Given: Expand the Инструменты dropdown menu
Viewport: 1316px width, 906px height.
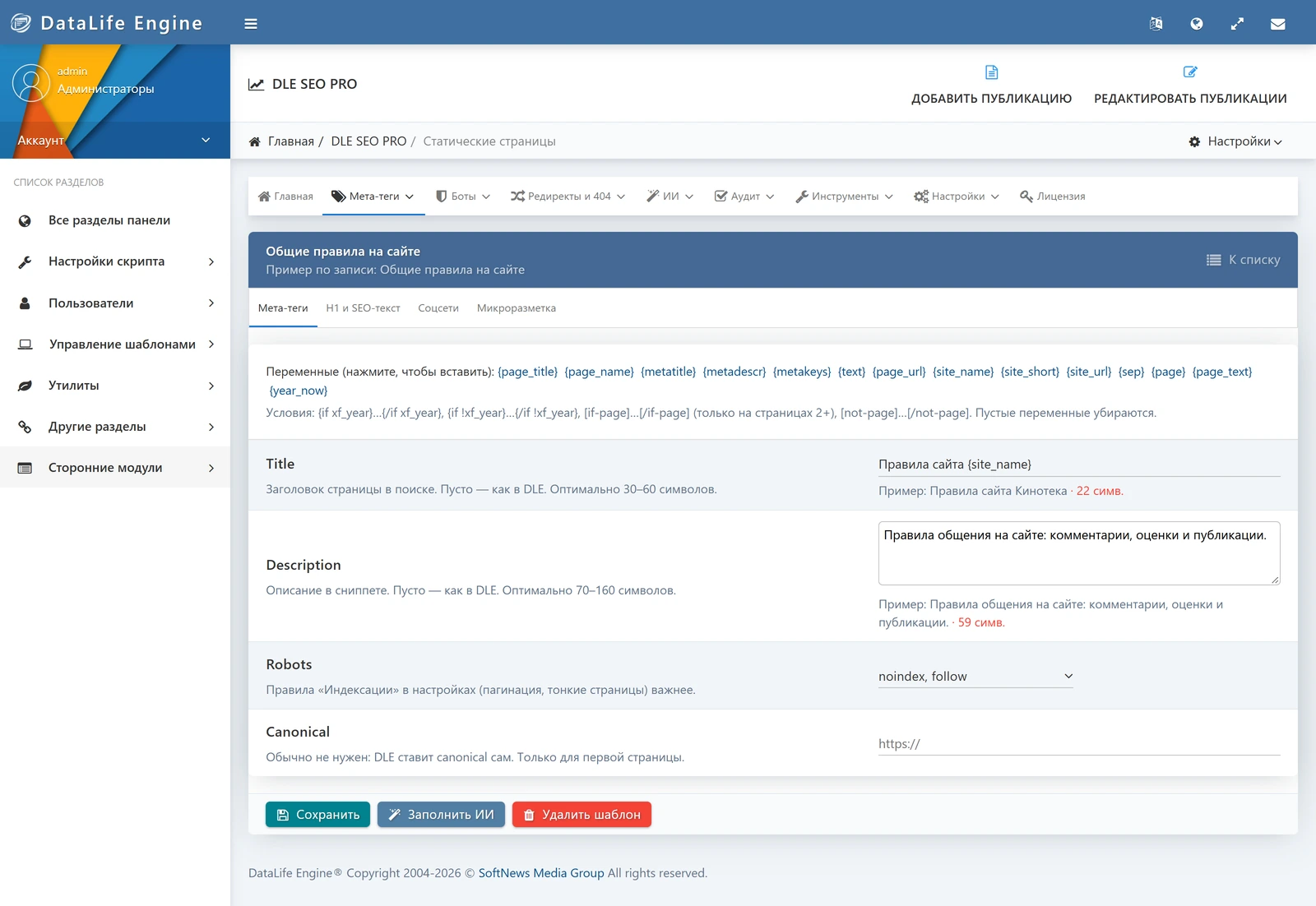Looking at the screenshot, I should tap(844, 196).
